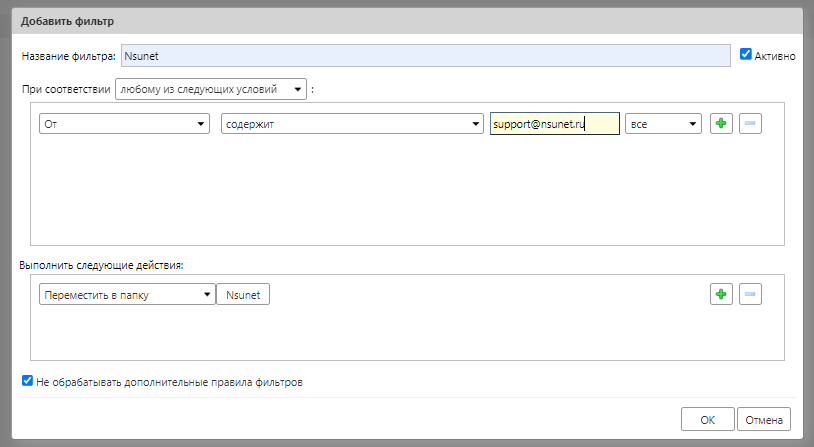Remove the move-to-folder action with minus icon
The width and height of the screenshot is (814, 447).
750,294
